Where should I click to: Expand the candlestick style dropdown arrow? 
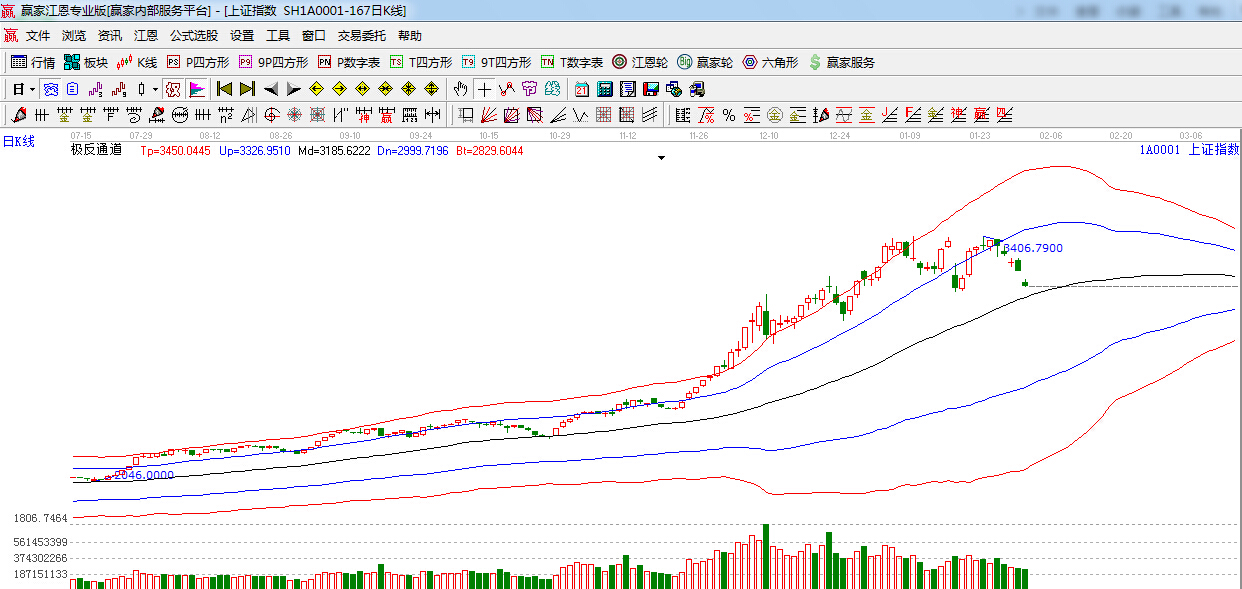(155, 89)
